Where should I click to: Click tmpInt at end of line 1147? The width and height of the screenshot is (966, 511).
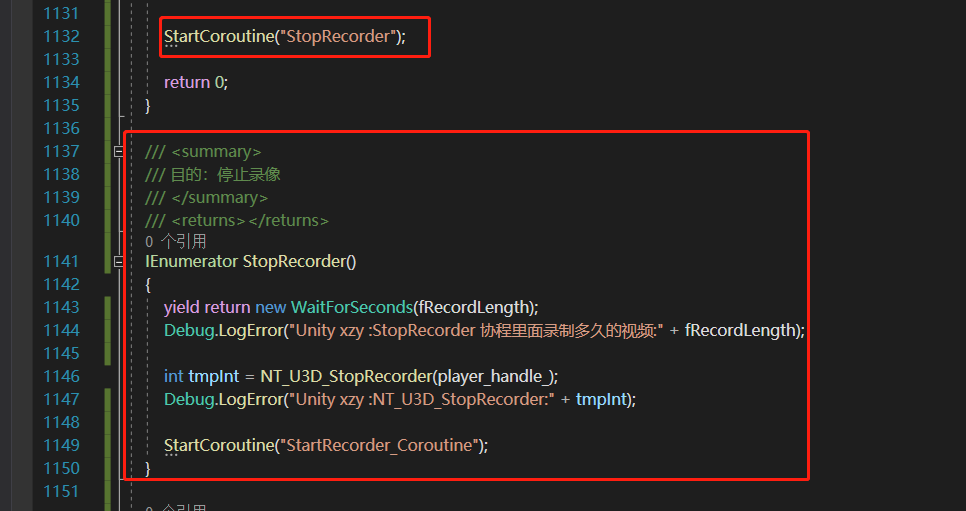(x=601, y=399)
